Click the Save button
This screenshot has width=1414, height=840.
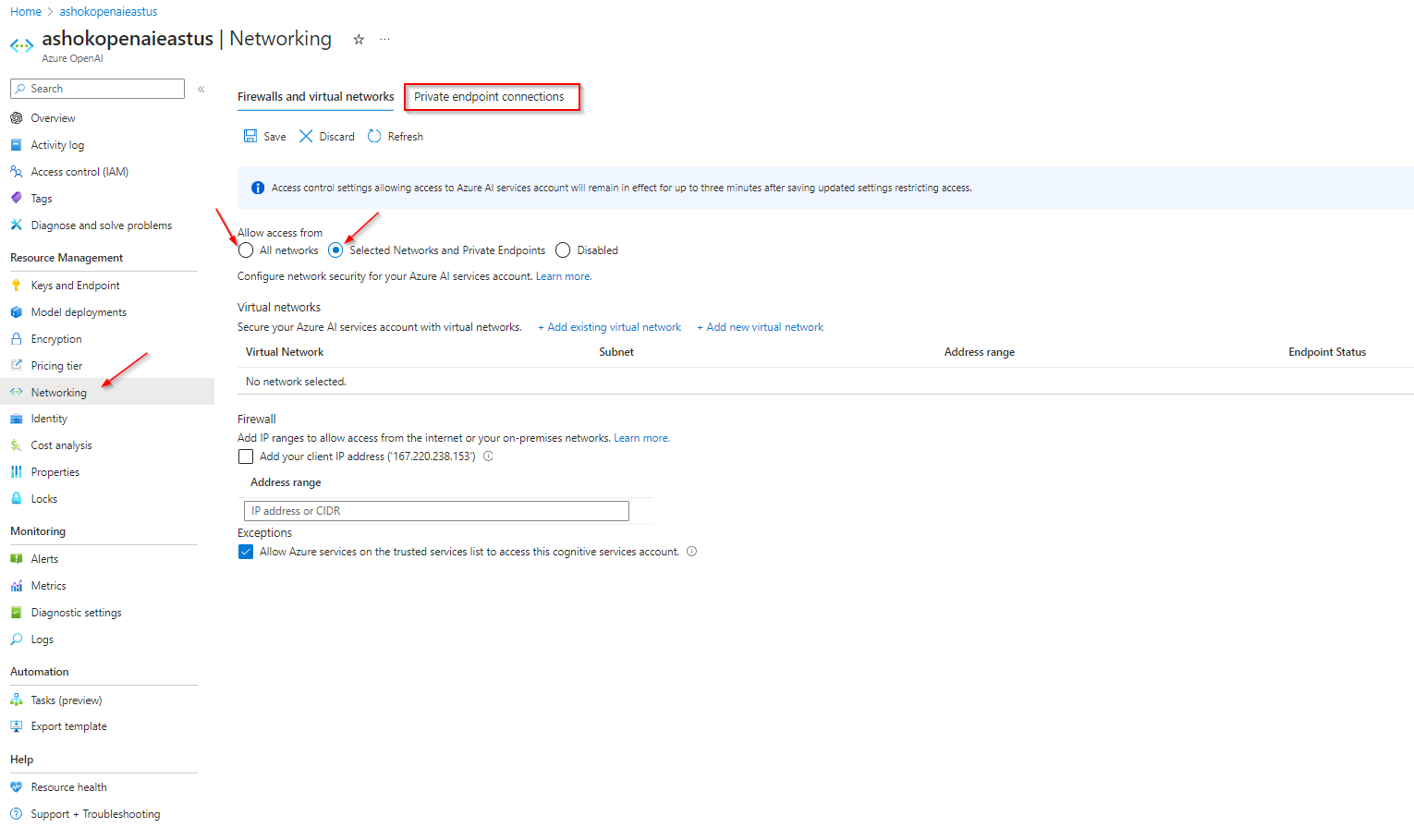(x=264, y=137)
